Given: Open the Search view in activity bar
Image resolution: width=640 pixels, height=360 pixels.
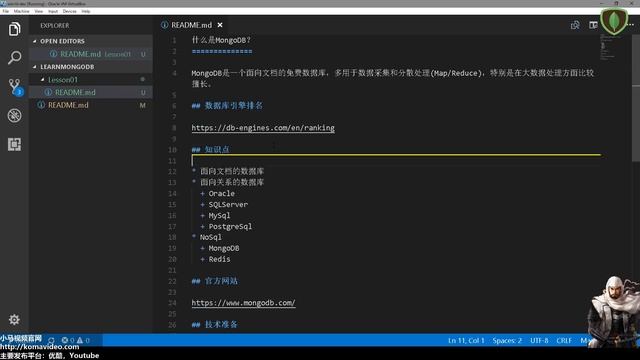Looking at the screenshot, I should click(x=14, y=58).
